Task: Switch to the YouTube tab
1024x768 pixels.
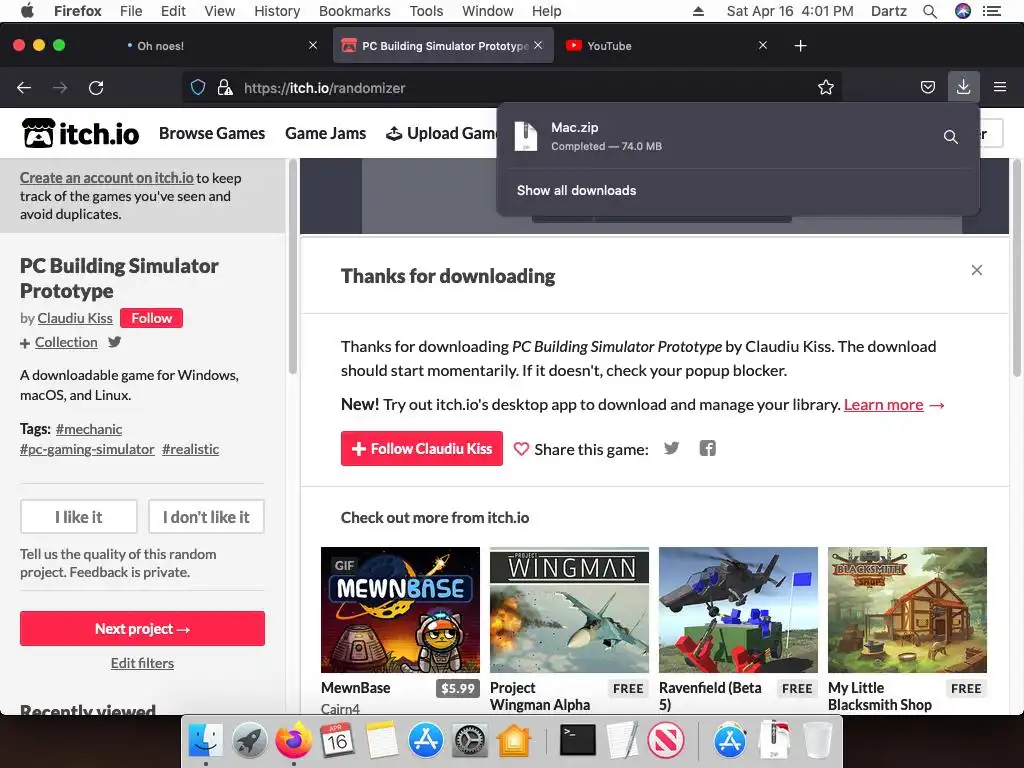Action: (x=665, y=46)
